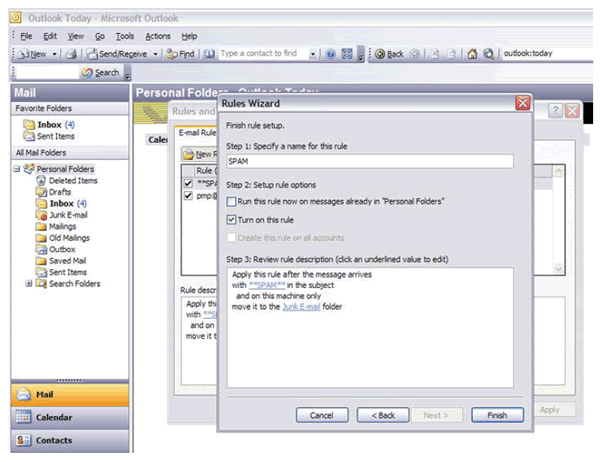The height and width of the screenshot is (462, 600).
Task: Open the File menu
Action: 26,36
